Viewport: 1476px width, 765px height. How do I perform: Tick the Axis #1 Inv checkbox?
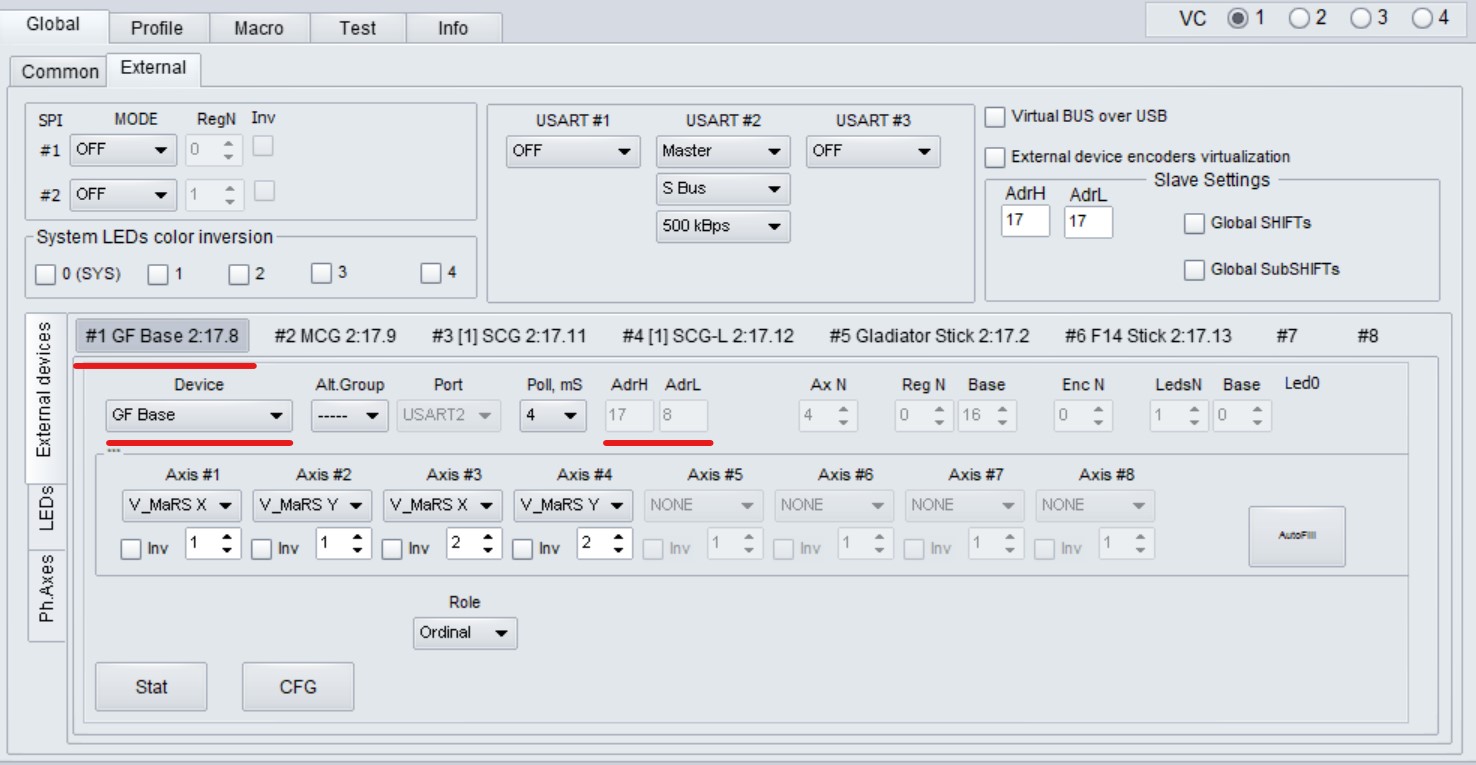point(131,549)
